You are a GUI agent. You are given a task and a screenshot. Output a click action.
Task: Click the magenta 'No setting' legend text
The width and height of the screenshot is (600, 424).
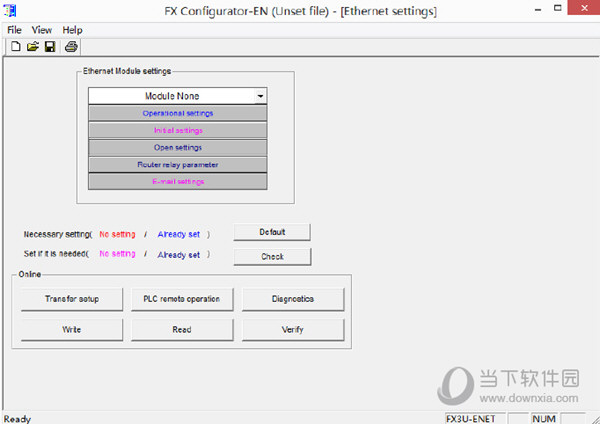[117, 254]
